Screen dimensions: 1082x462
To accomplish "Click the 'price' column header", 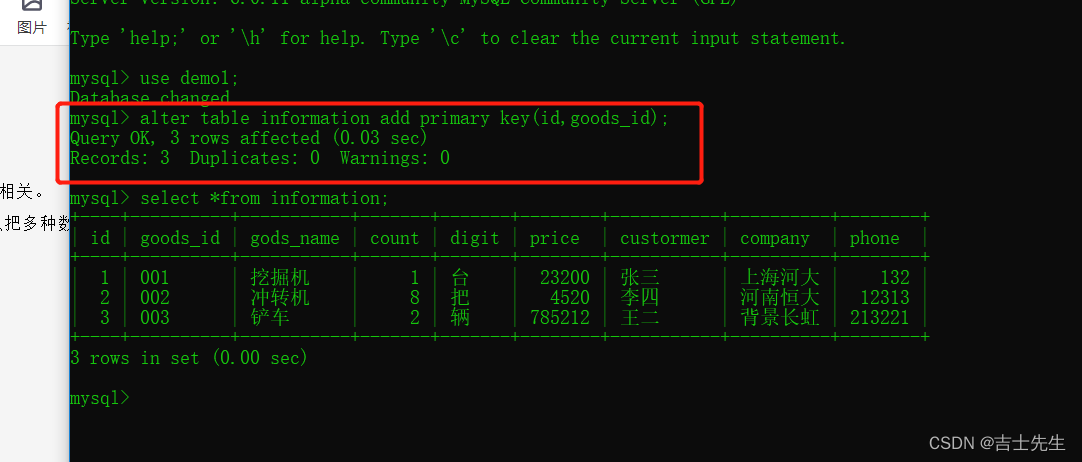I will (x=555, y=239).
